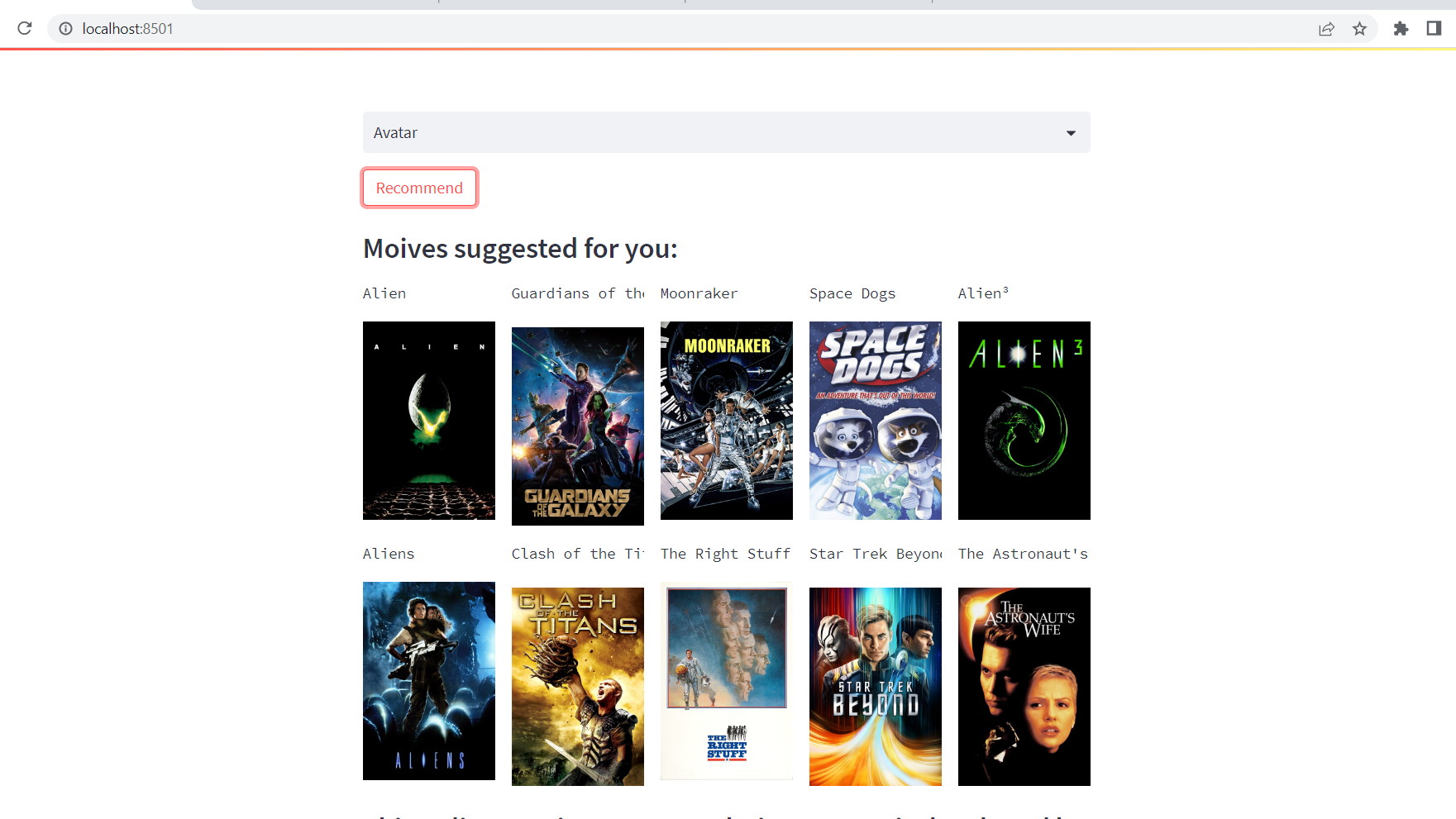Open The Right Stuff poster
1456x819 pixels.
[x=726, y=681]
